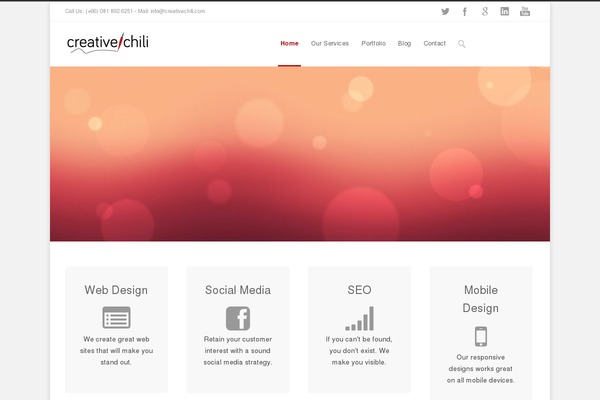Open the Portfolio menu item
Image resolution: width=600 pixels, height=400 pixels.
click(x=373, y=43)
